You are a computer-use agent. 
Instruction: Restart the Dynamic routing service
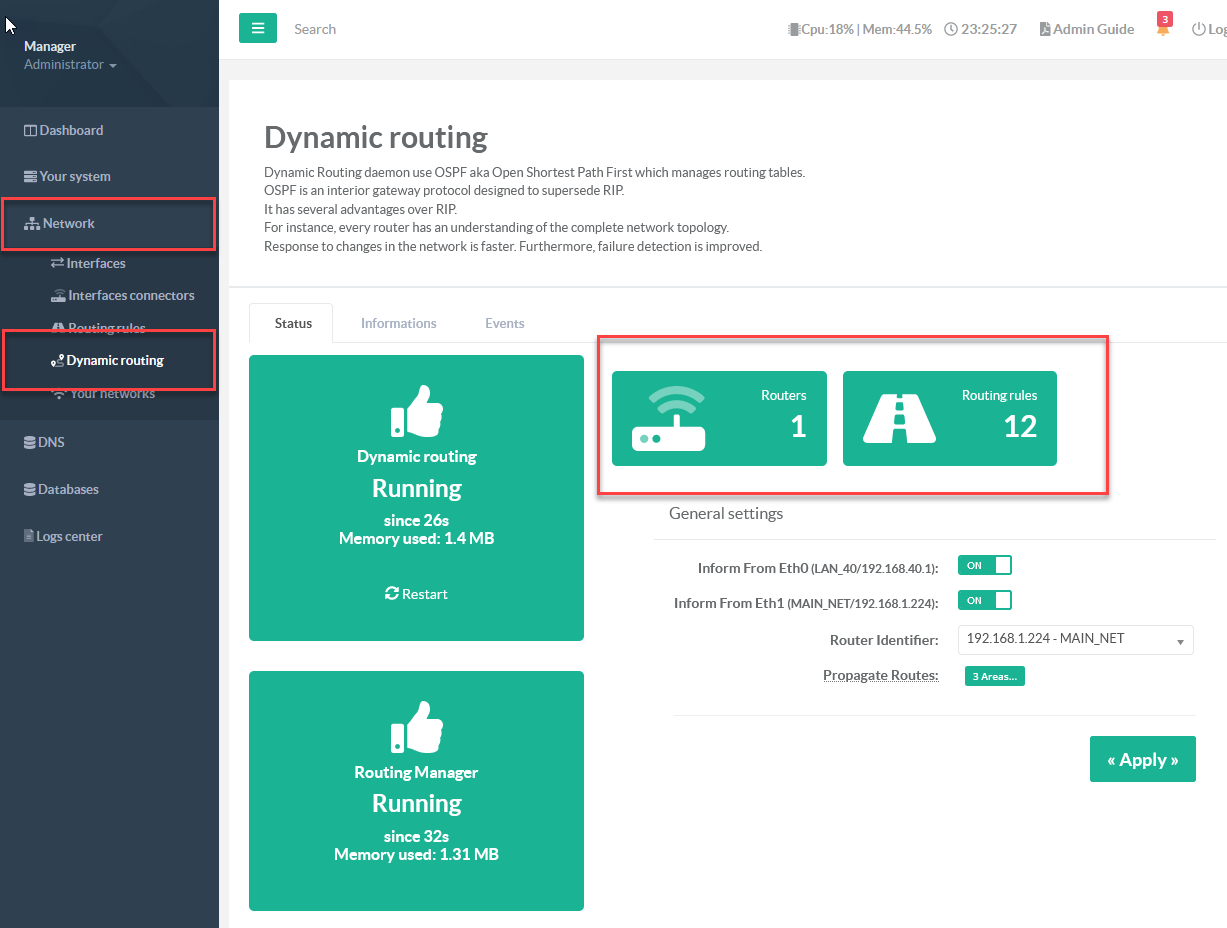[416, 594]
